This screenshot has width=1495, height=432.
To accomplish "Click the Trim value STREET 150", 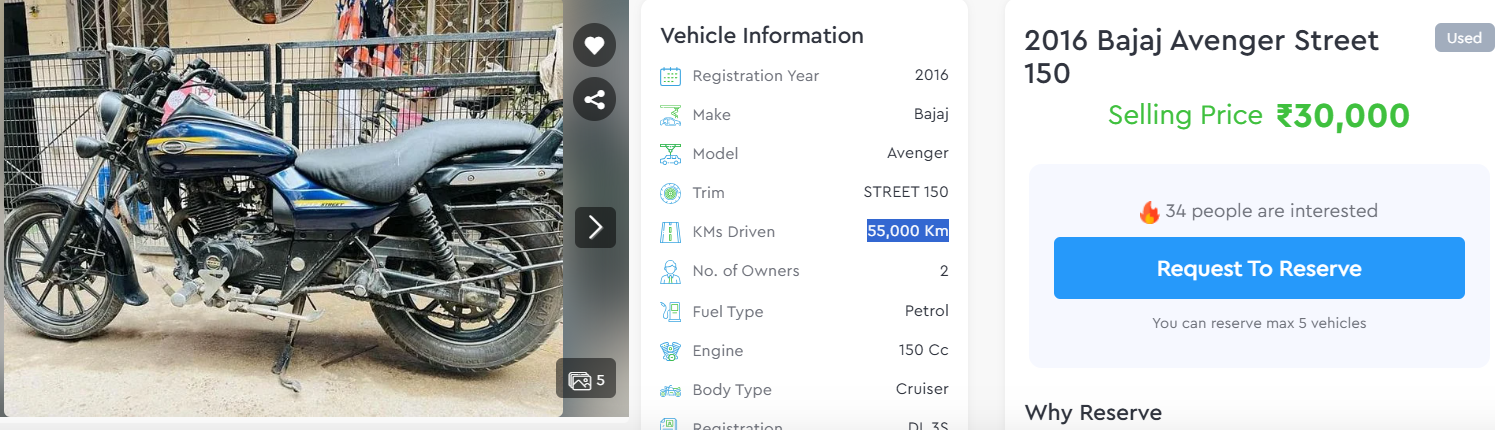I will pos(906,192).
